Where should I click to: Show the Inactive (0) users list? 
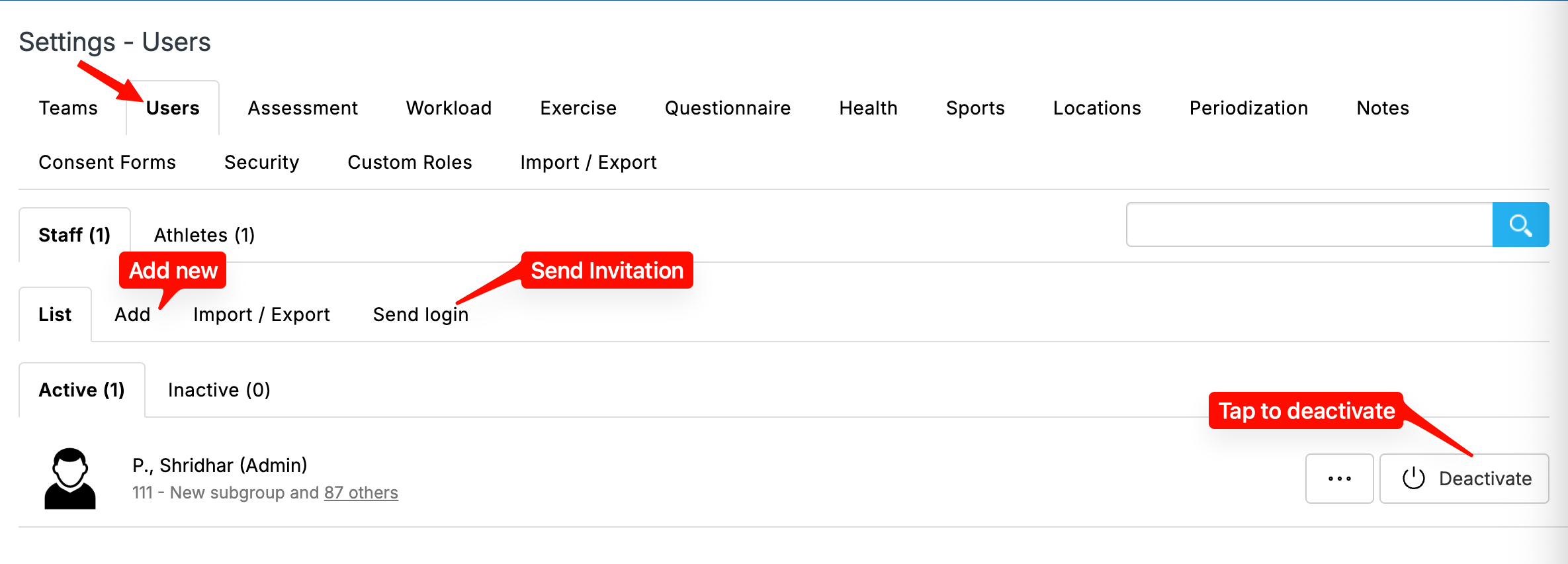click(x=219, y=390)
